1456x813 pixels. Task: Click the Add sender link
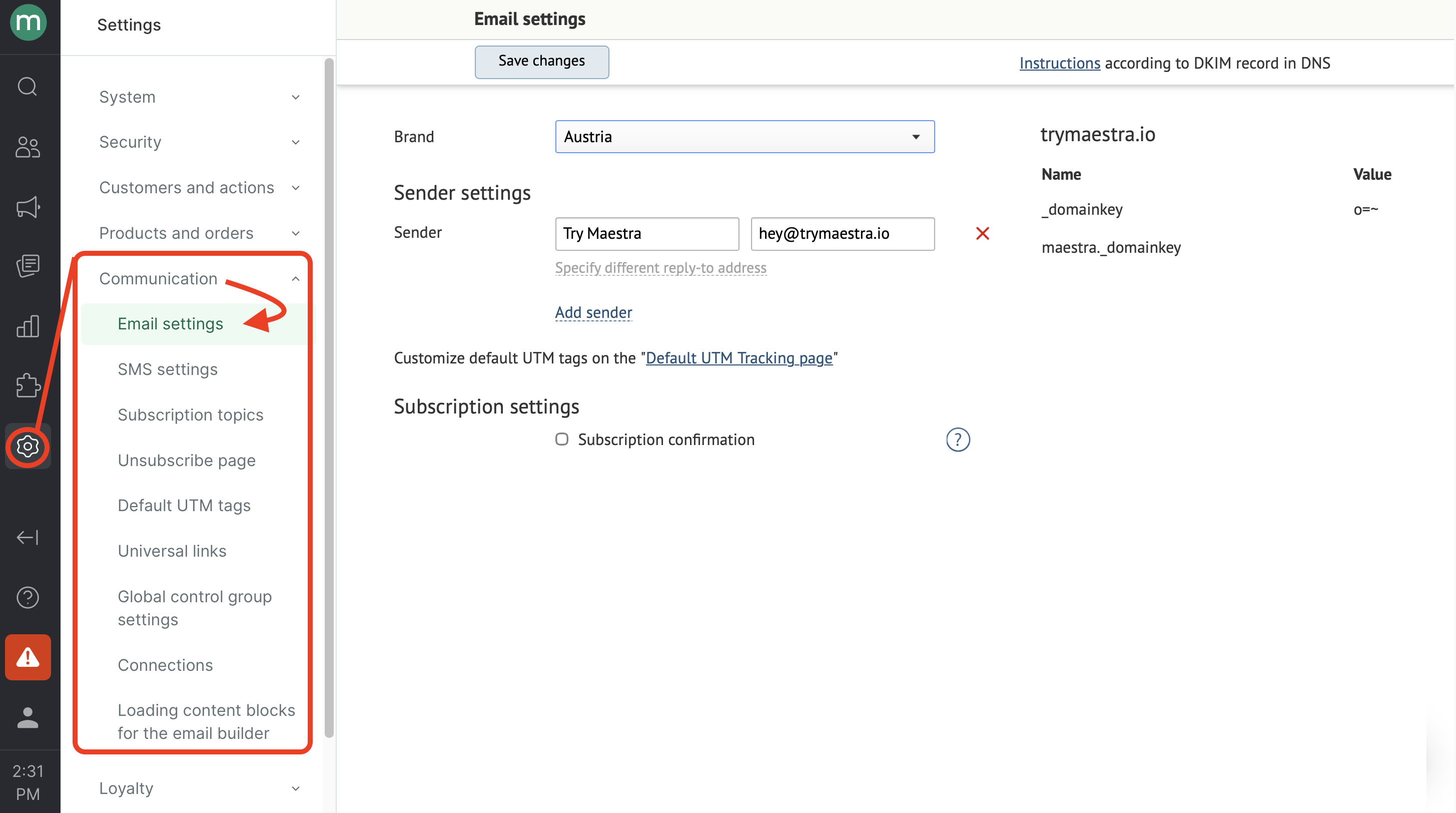point(593,313)
